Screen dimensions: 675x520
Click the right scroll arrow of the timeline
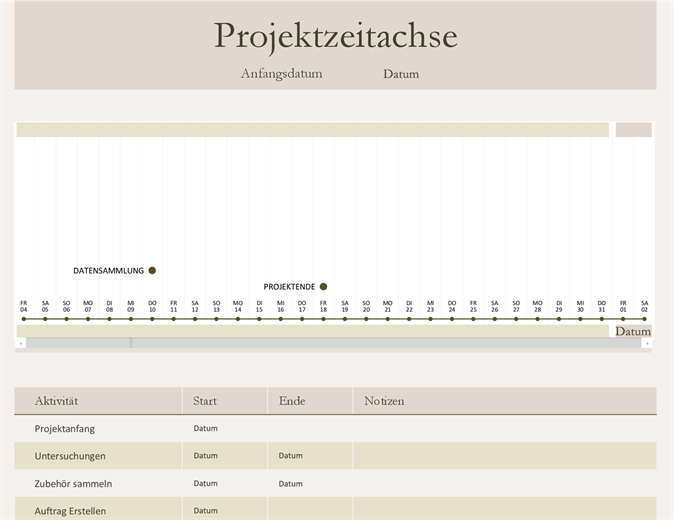click(x=647, y=343)
